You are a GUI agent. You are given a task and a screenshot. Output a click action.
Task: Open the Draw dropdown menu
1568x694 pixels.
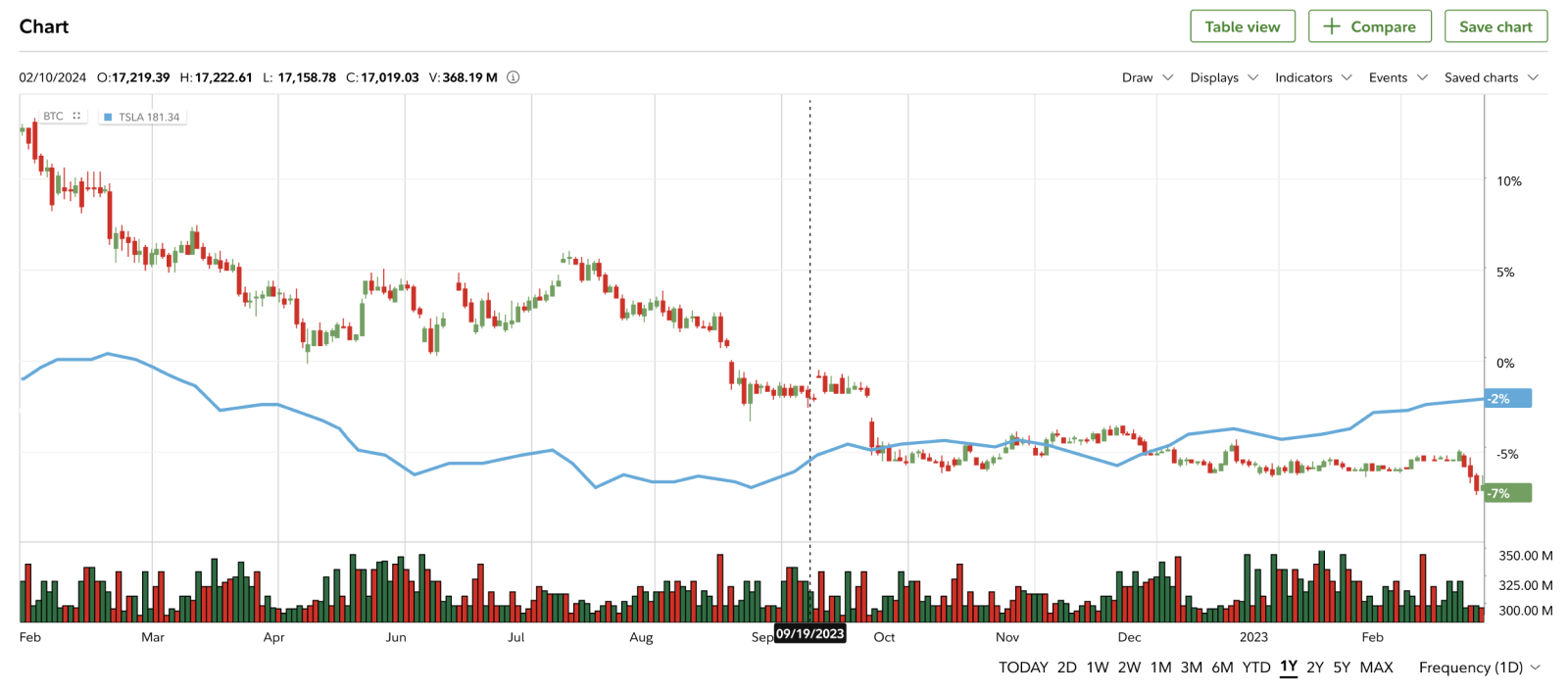[x=1147, y=77]
